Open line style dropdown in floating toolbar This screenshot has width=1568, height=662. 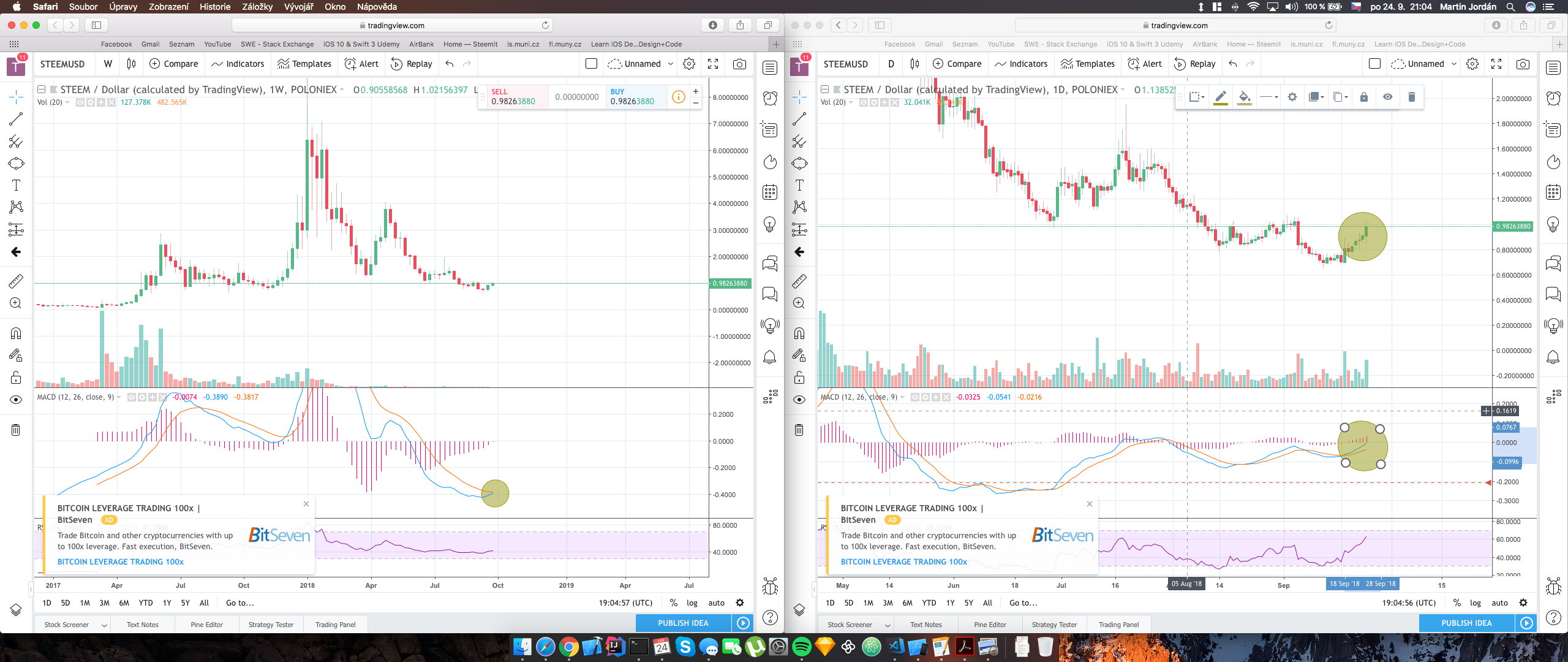coord(1269,97)
